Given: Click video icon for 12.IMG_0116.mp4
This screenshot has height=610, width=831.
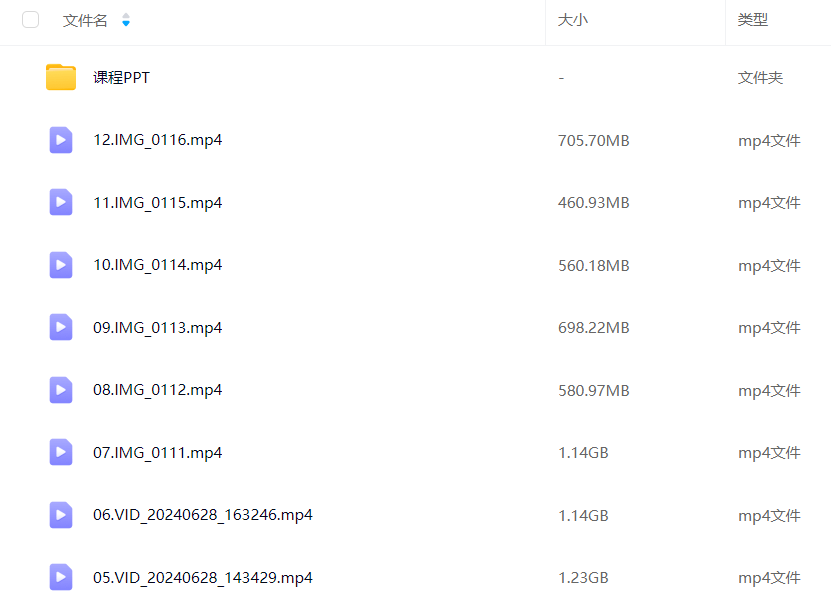Looking at the screenshot, I should coord(61,140).
